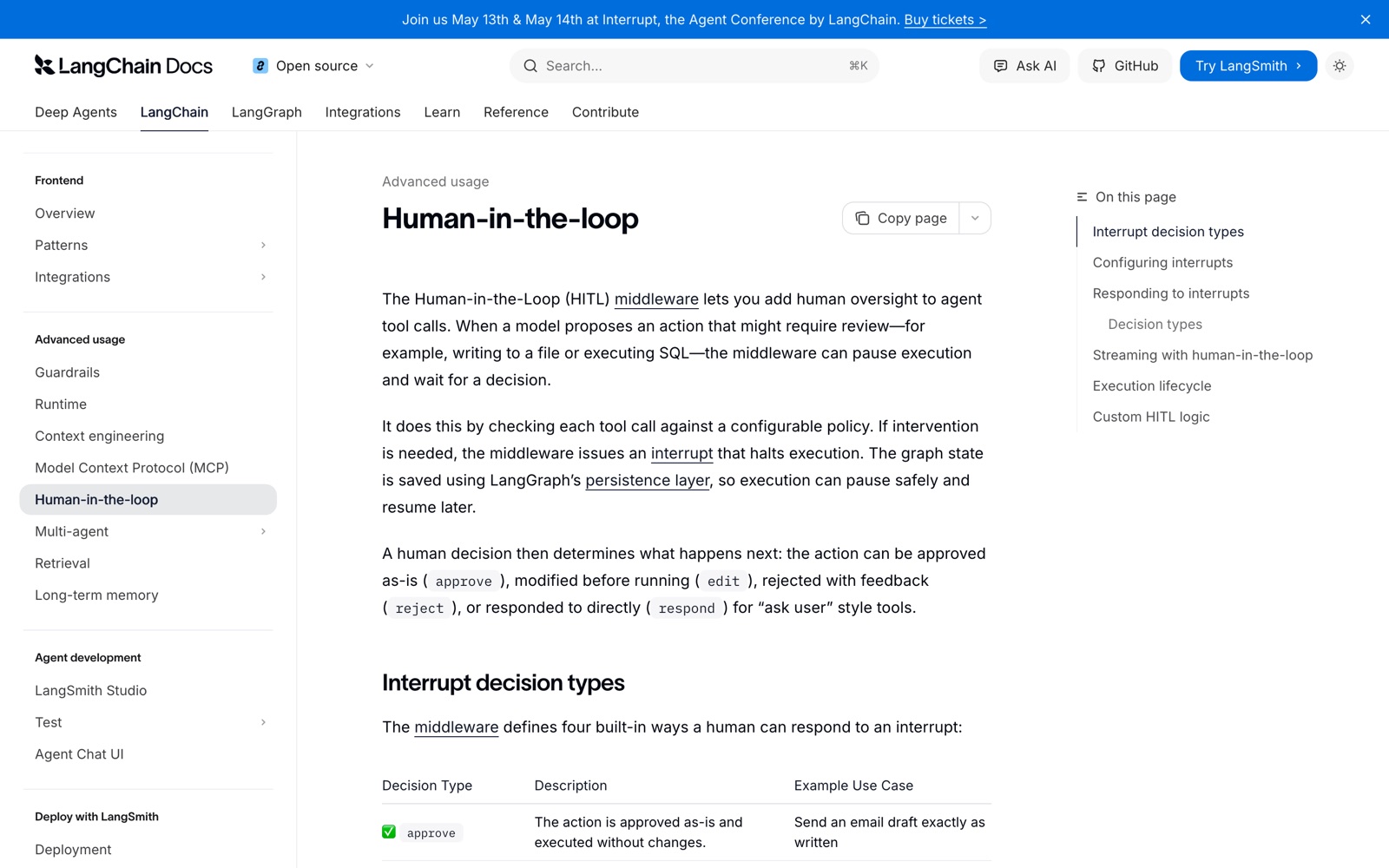Open the GitHub button
The image size is (1389, 868).
(1125, 66)
